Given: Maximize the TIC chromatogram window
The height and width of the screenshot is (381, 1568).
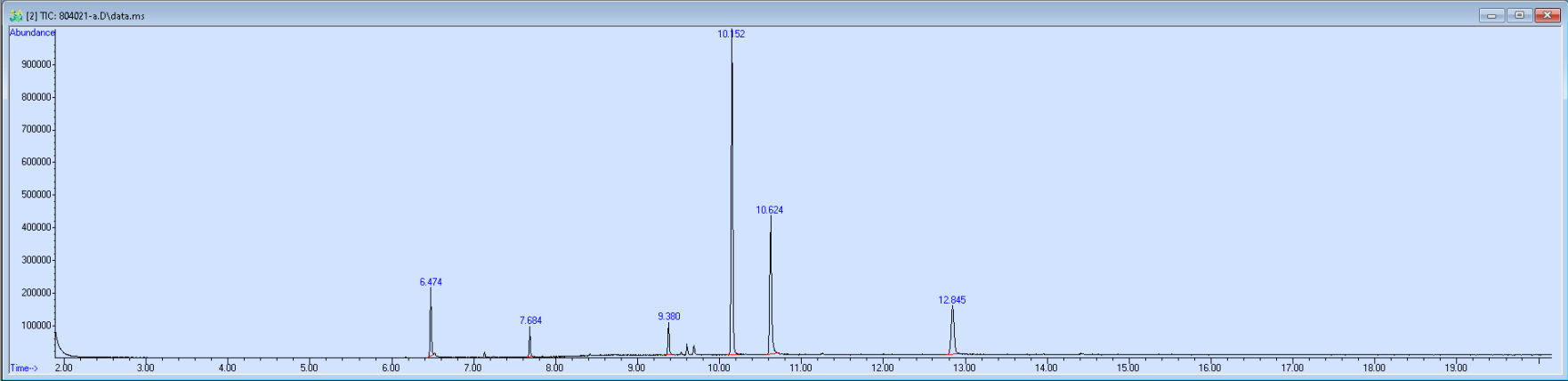Looking at the screenshot, I should (1519, 15).
